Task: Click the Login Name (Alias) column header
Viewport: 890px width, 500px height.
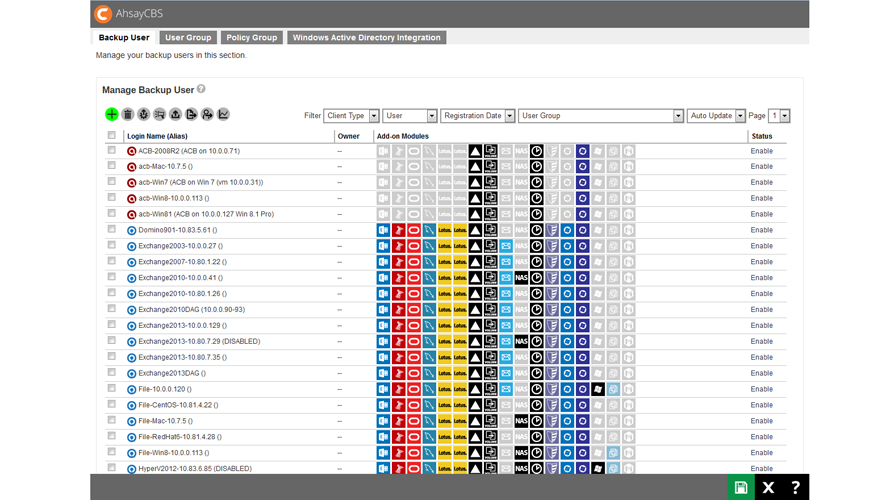Action: [157, 136]
